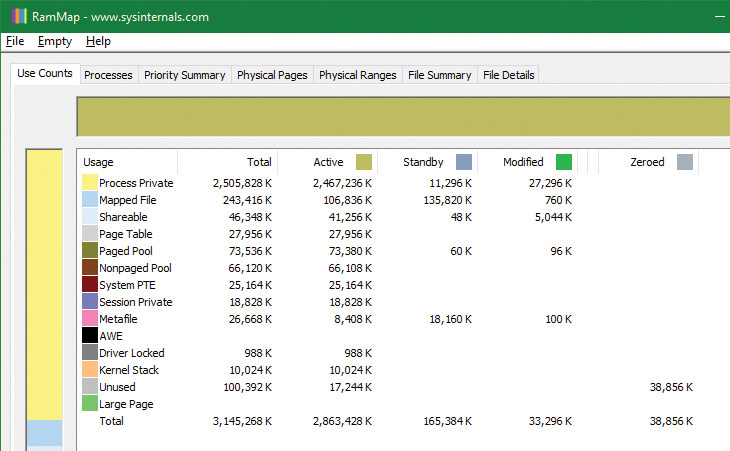This screenshot has width=730, height=451.
Task: Click the pink Metafile color swatch
Action: 89,319
